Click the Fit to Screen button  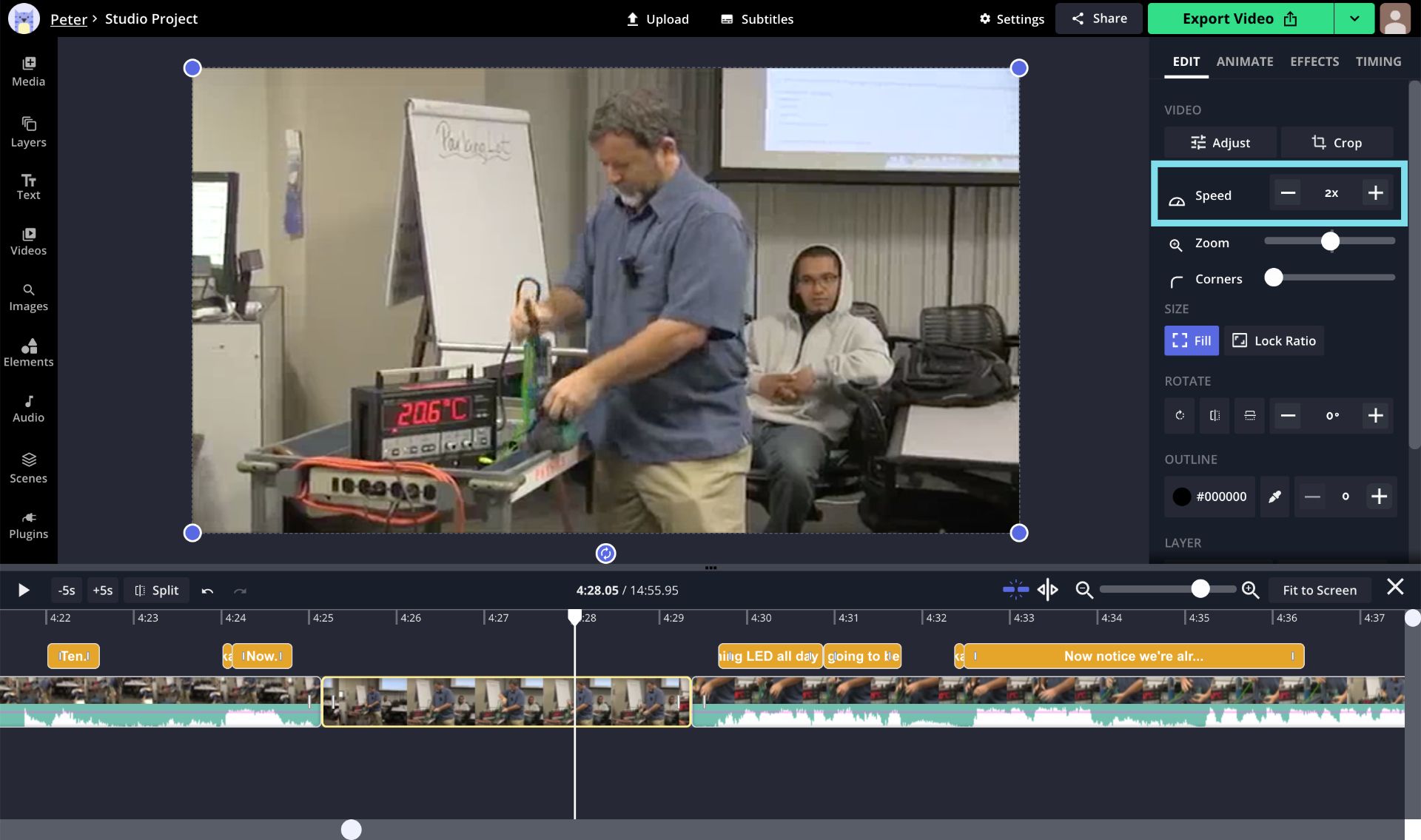pyautogui.click(x=1319, y=590)
